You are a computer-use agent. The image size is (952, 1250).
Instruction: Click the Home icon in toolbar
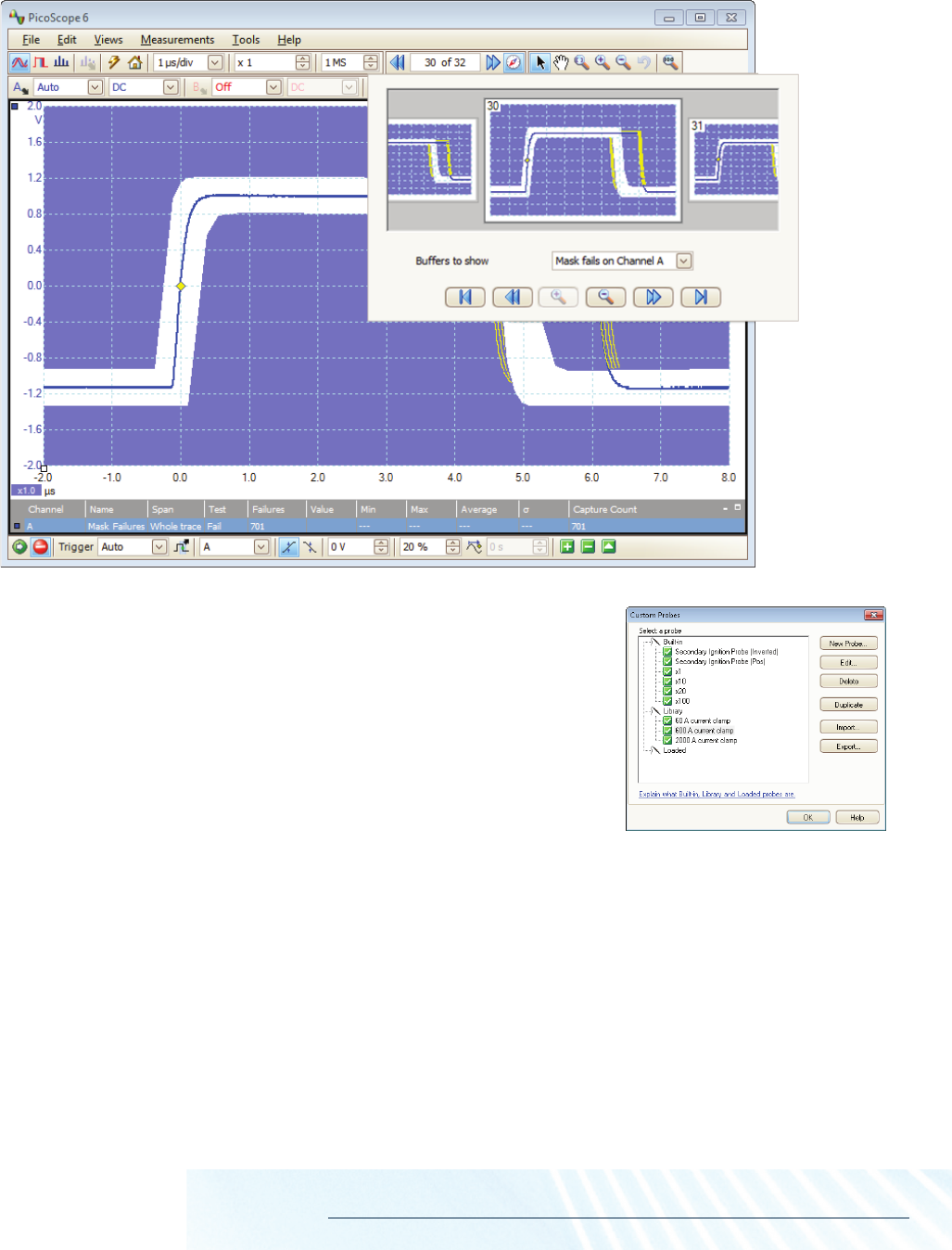[135, 62]
